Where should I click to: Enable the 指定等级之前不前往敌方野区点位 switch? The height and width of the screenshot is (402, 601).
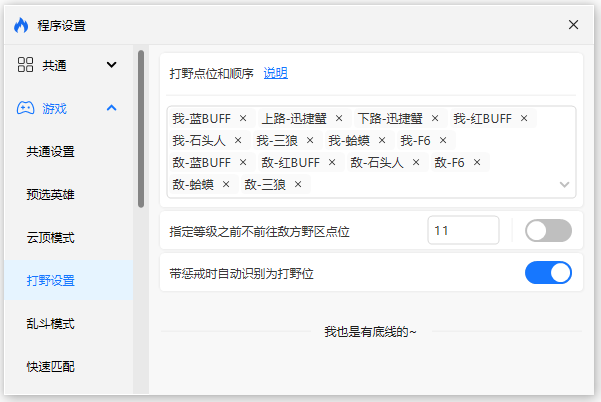tap(548, 231)
